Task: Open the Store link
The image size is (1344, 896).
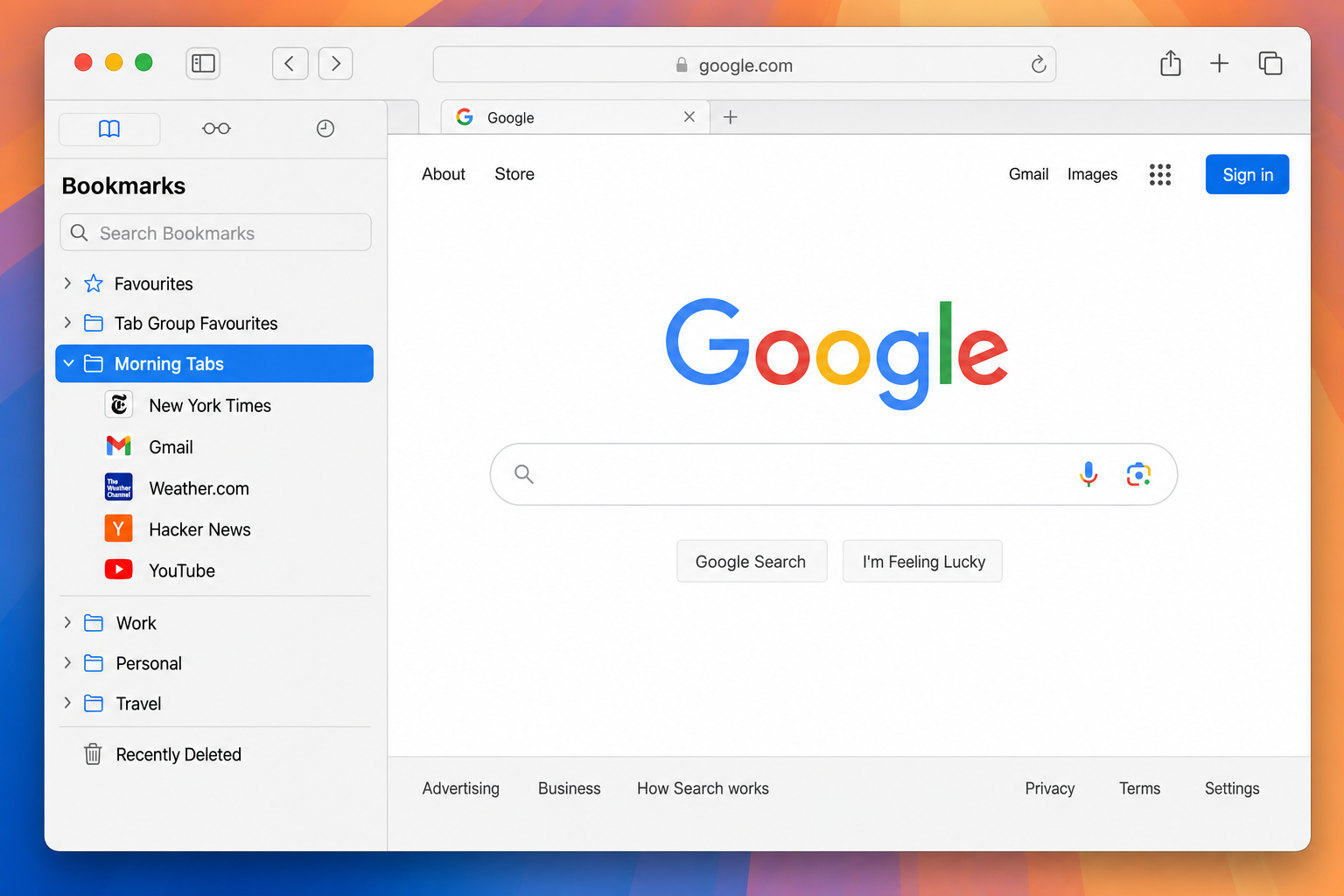Action: point(514,174)
